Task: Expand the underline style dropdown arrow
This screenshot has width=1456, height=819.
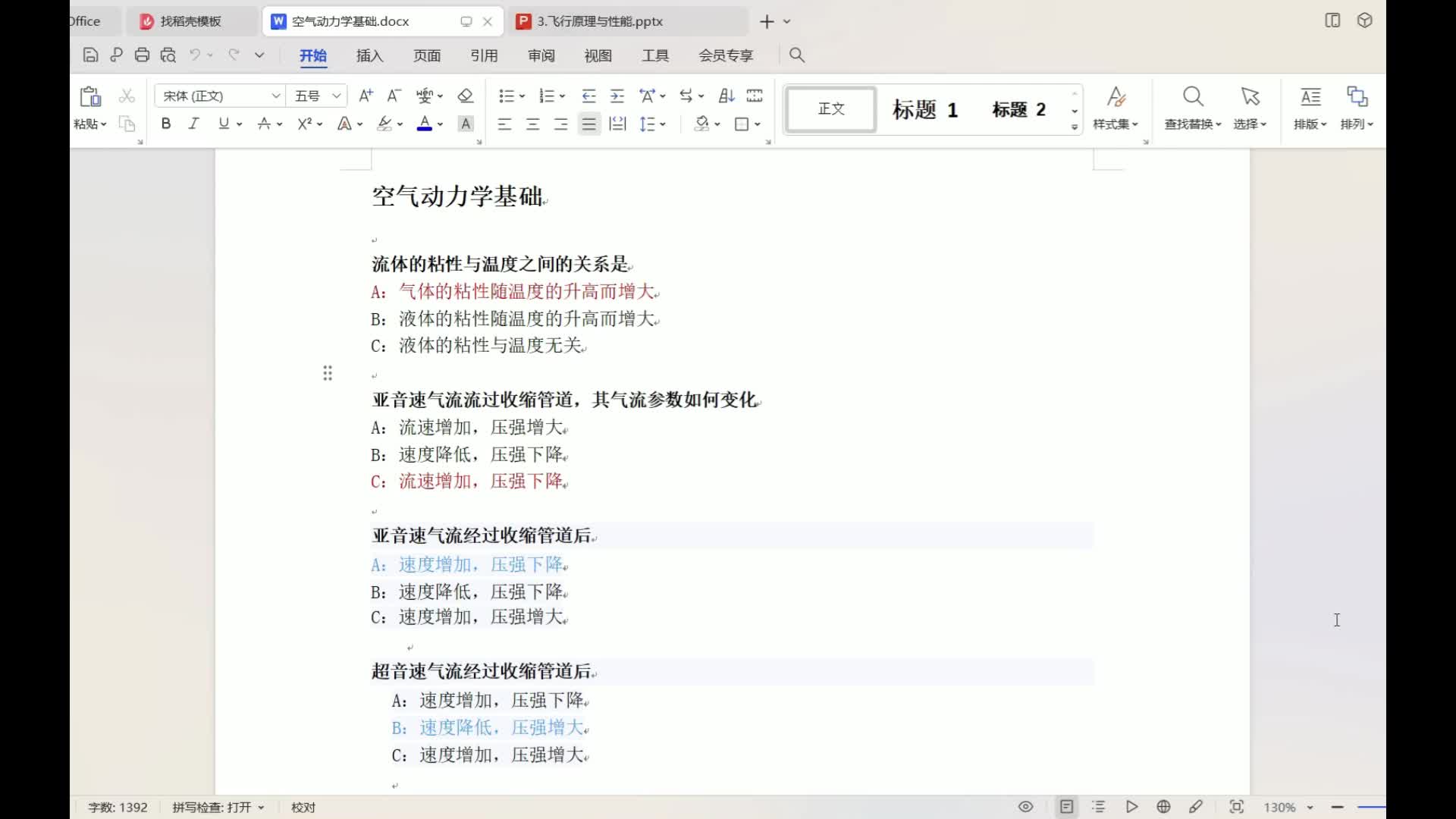Action: tap(240, 124)
